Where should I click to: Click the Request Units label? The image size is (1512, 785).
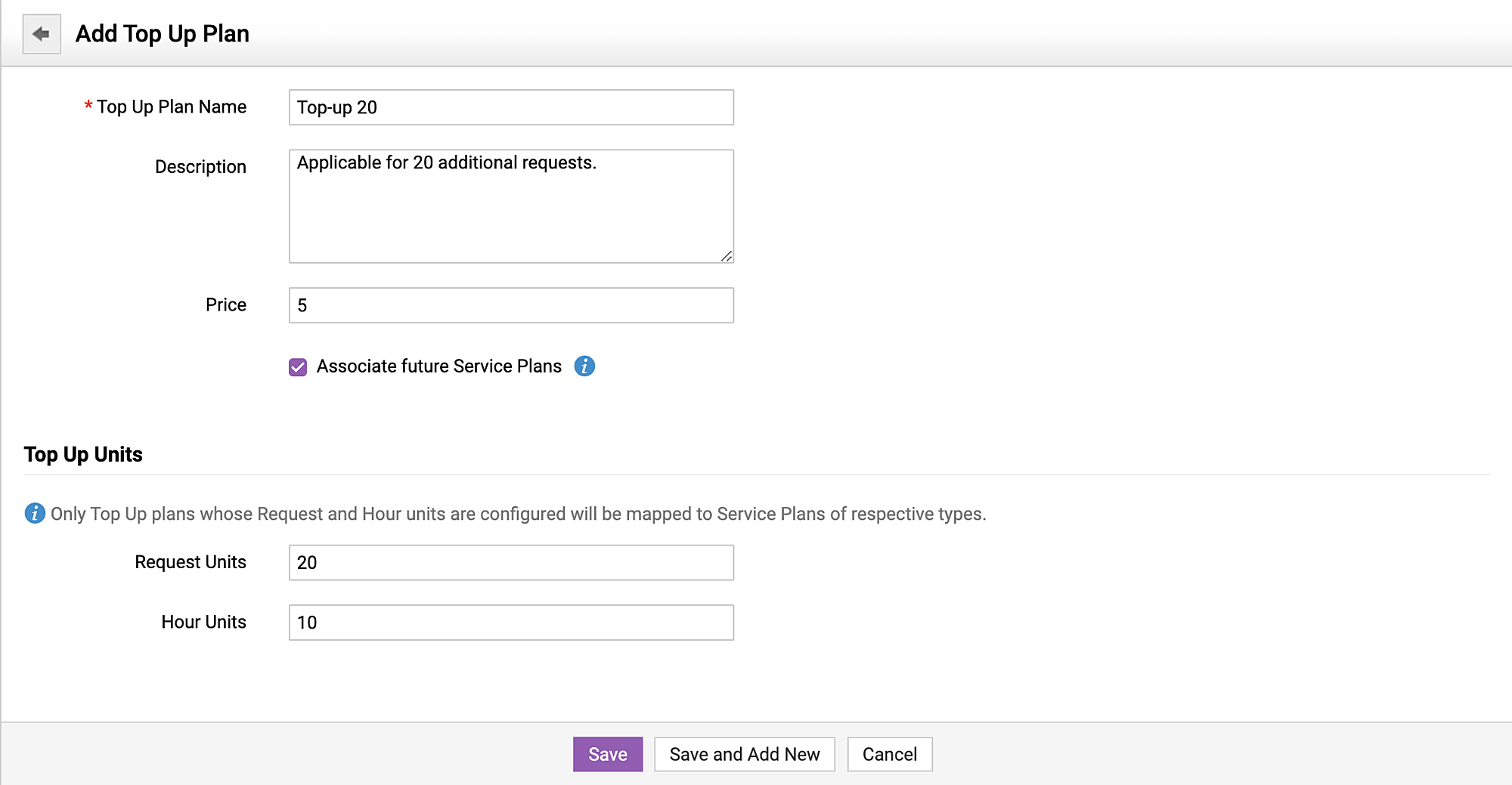tap(191, 562)
